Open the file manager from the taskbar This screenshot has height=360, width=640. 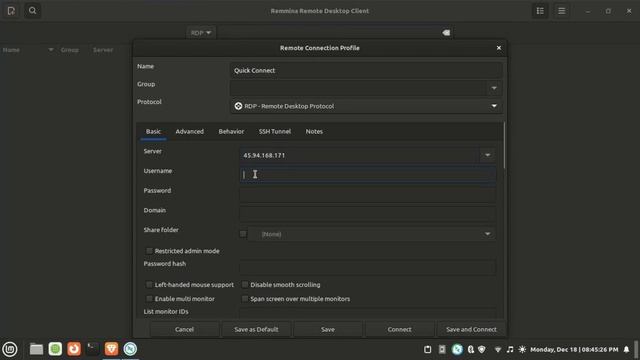[36, 349]
